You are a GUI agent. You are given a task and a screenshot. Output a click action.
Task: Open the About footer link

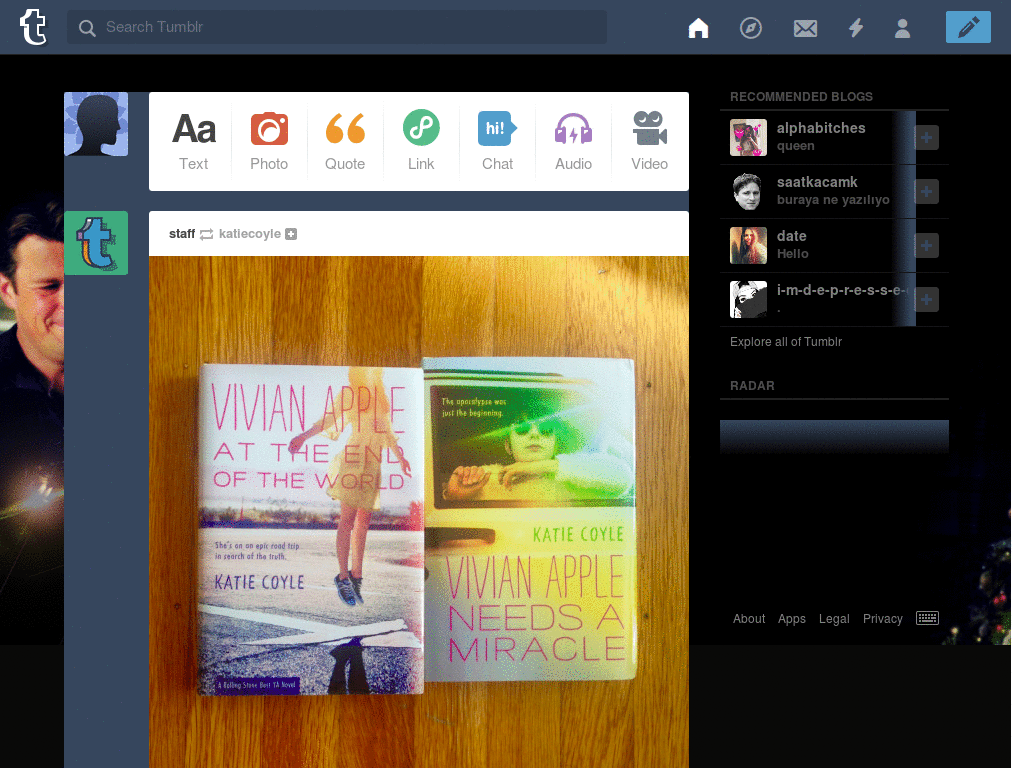click(x=749, y=618)
